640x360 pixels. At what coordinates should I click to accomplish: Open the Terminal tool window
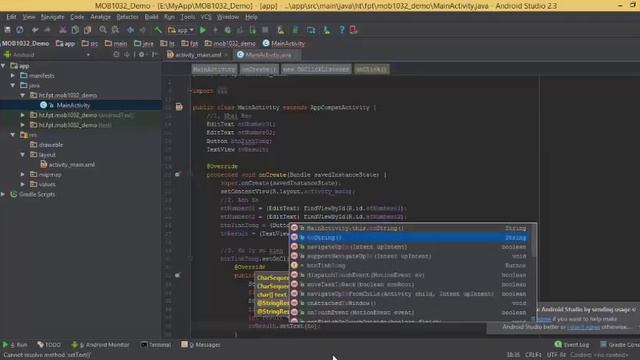tap(156, 345)
